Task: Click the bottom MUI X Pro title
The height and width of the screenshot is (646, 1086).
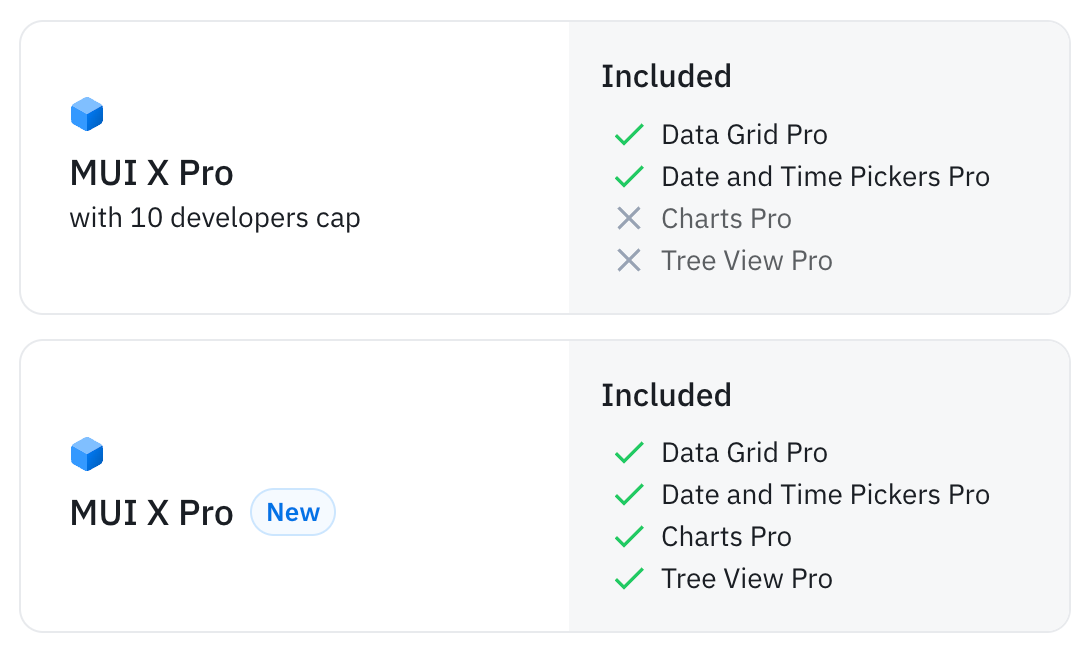Action: tap(151, 514)
